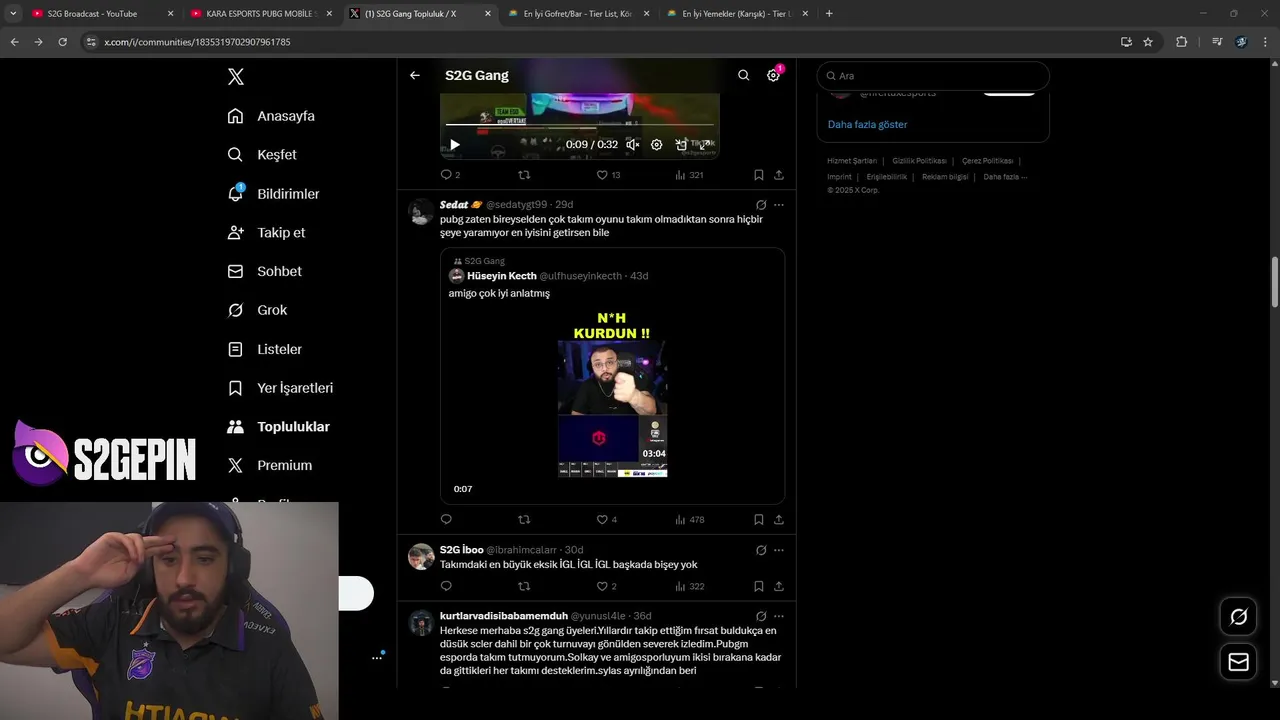
Task: Enter fullscreen on the video player
Action: click(705, 145)
